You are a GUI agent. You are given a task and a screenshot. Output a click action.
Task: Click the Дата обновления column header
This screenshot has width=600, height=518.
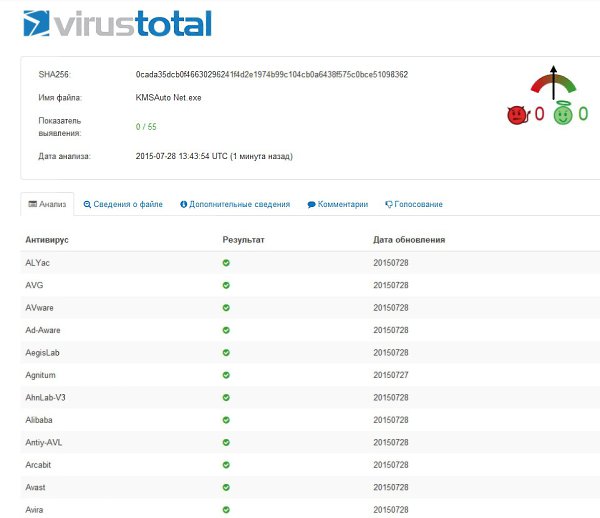[409, 240]
